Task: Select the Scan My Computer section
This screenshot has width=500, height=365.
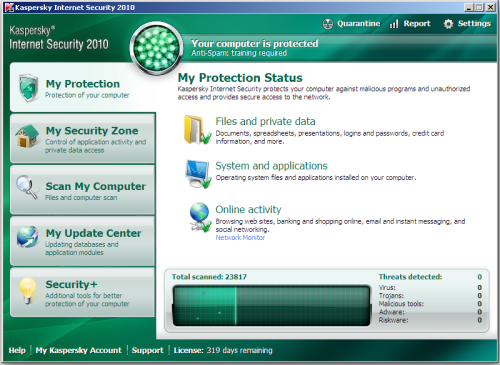Action: tap(83, 190)
